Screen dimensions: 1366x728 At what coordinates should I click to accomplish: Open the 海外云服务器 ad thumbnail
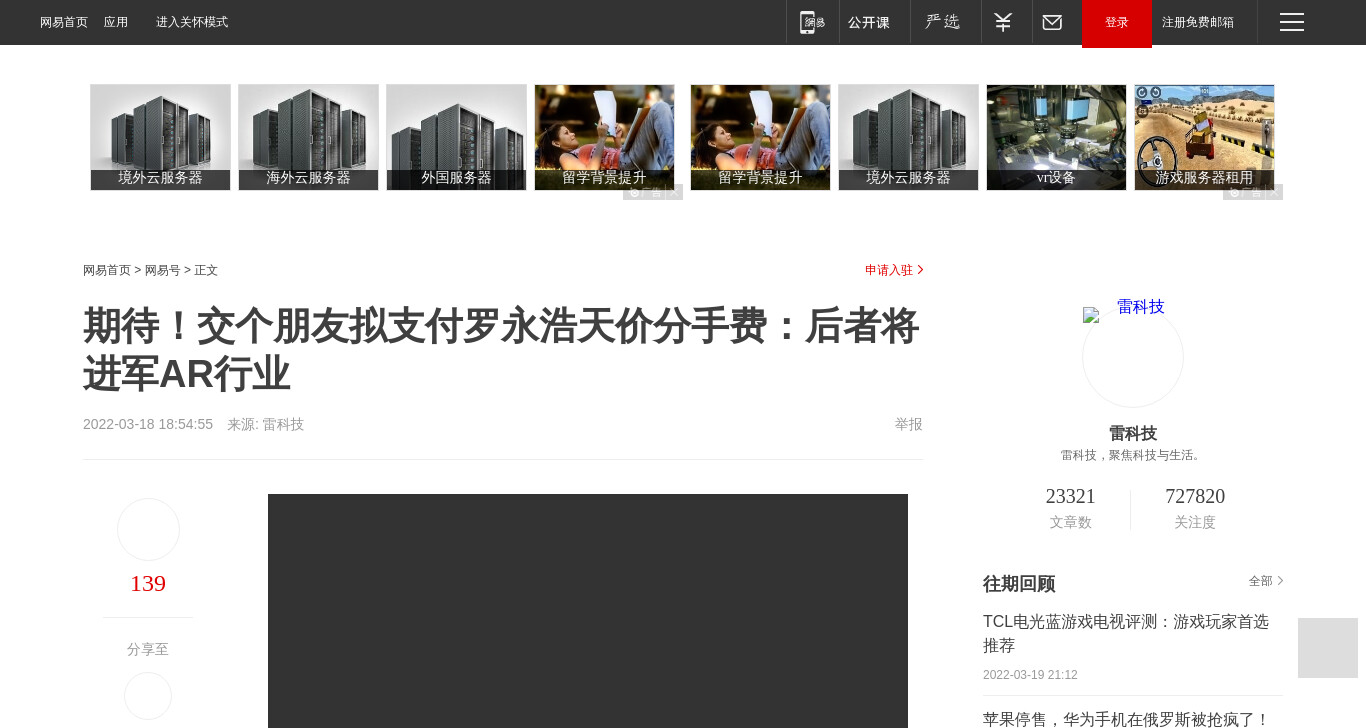308,137
